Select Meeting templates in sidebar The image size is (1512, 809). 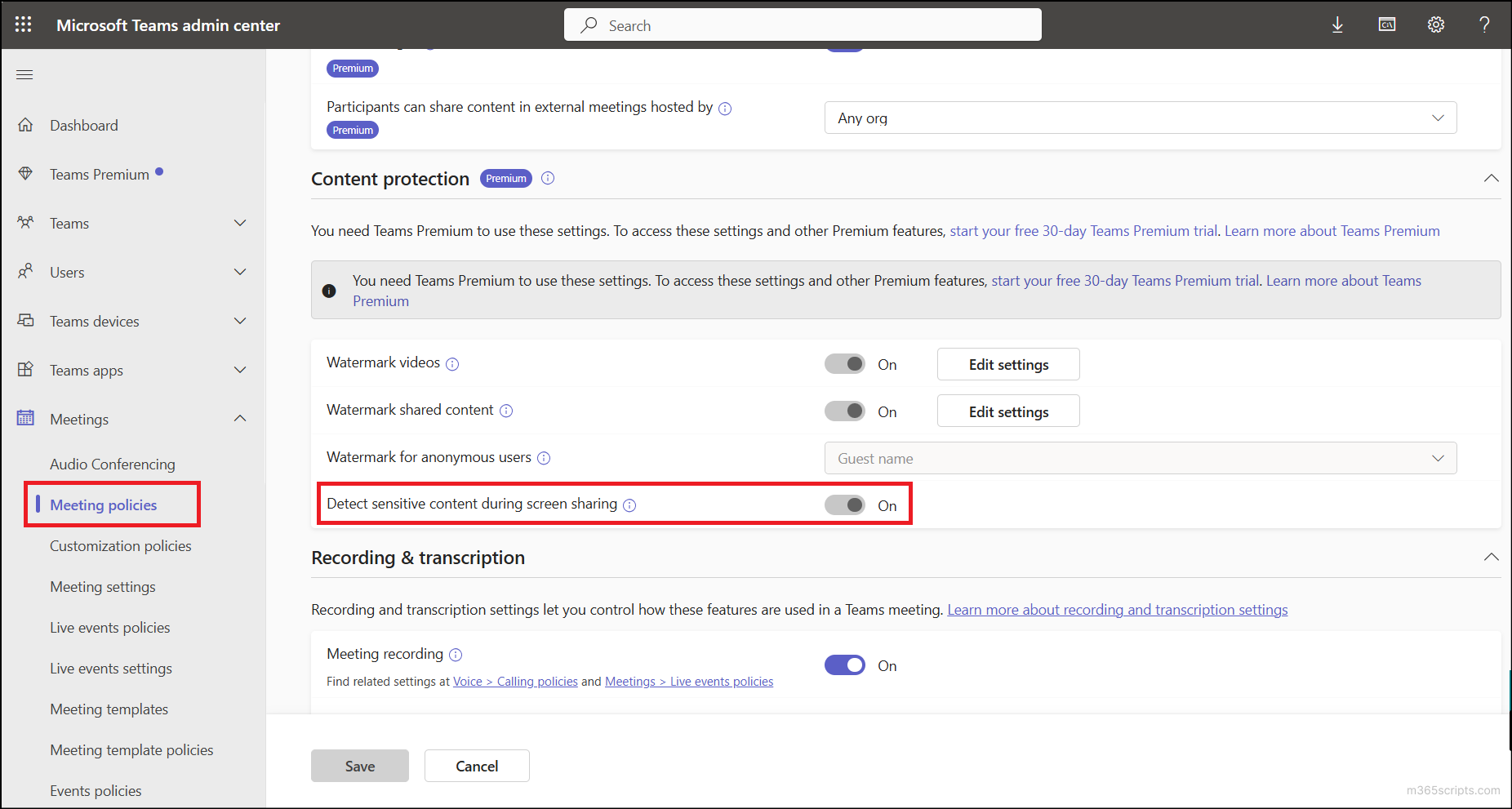(109, 709)
